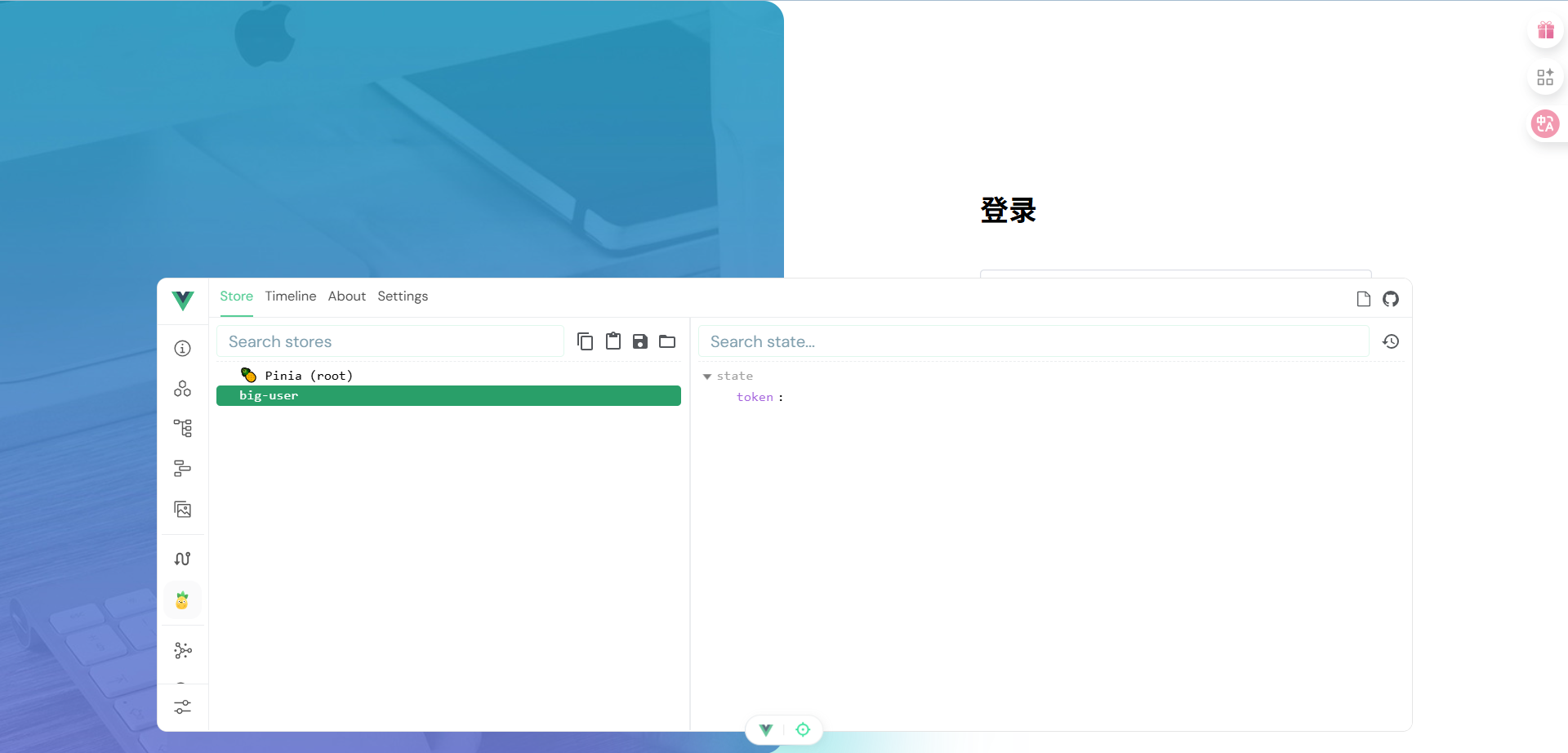Select the Pinia pineapple icon in sidebar
Viewport: 1568px width, 753px height.
click(182, 601)
